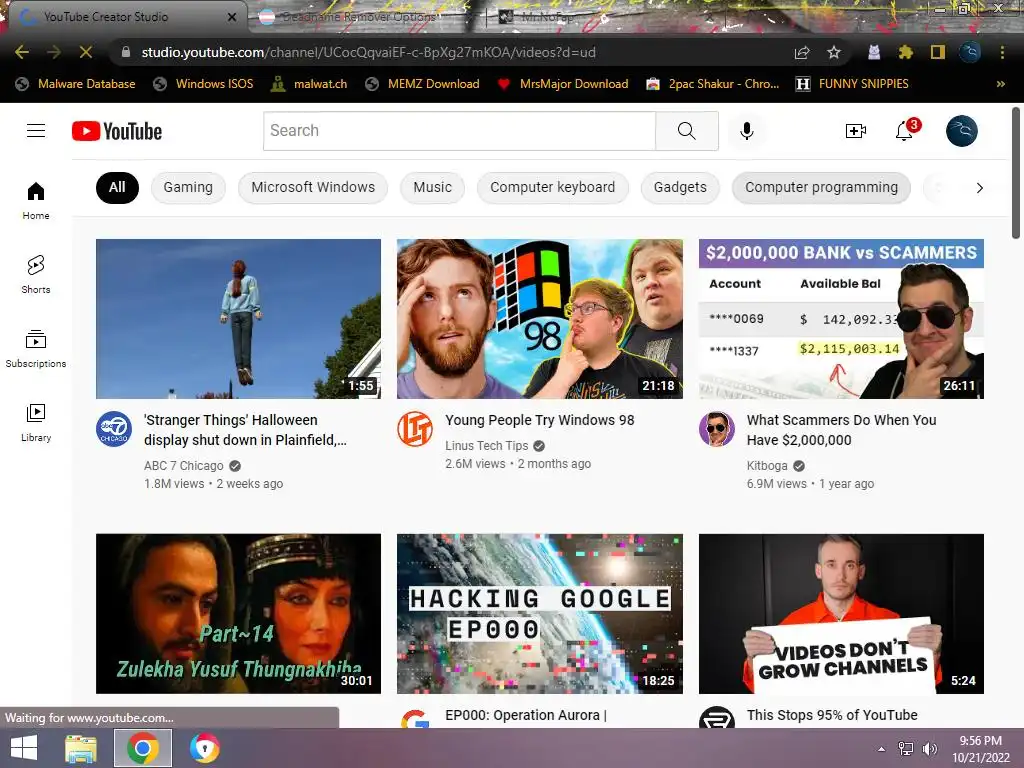The width and height of the screenshot is (1024, 768).
Task: Open the MEMZ Download bookmark
Action: (x=422, y=84)
